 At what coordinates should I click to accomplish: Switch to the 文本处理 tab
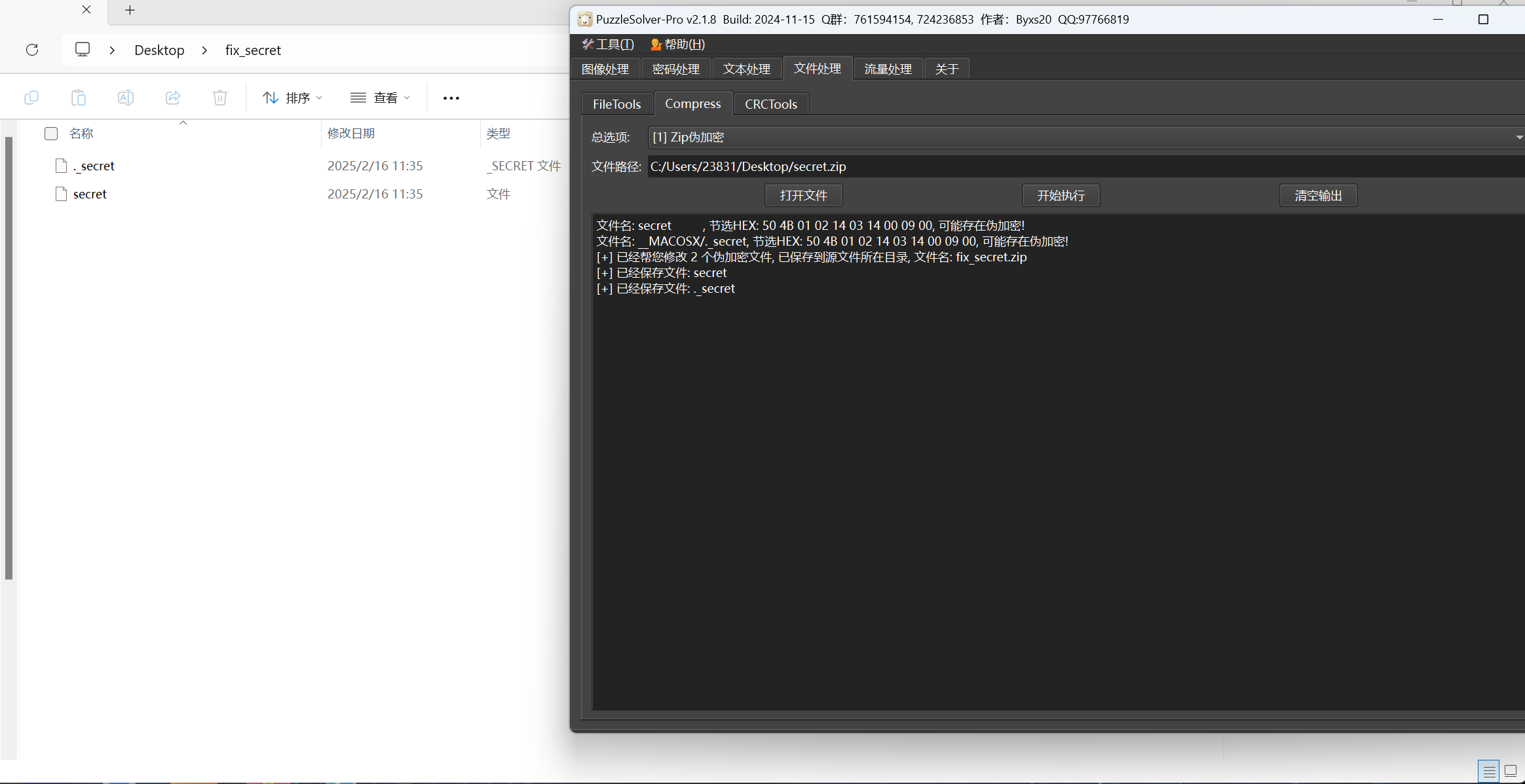[747, 69]
